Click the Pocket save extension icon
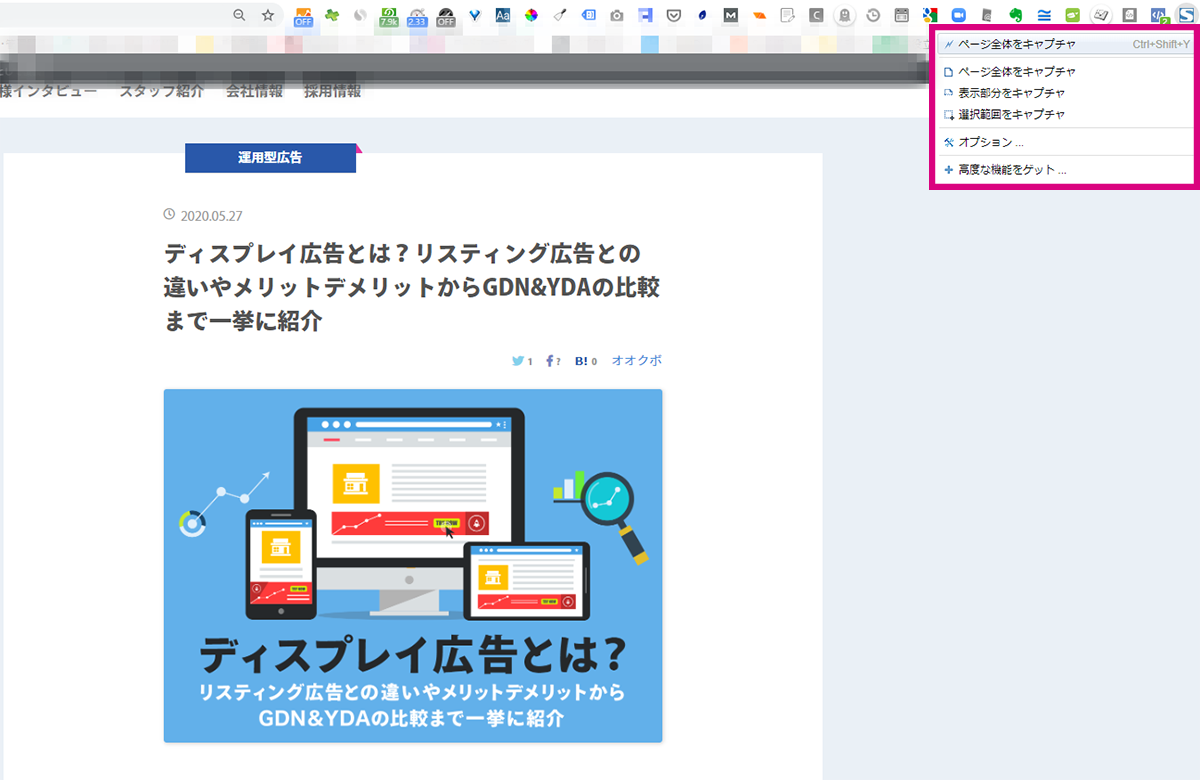Image resolution: width=1200 pixels, height=780 pixels. 674,15
